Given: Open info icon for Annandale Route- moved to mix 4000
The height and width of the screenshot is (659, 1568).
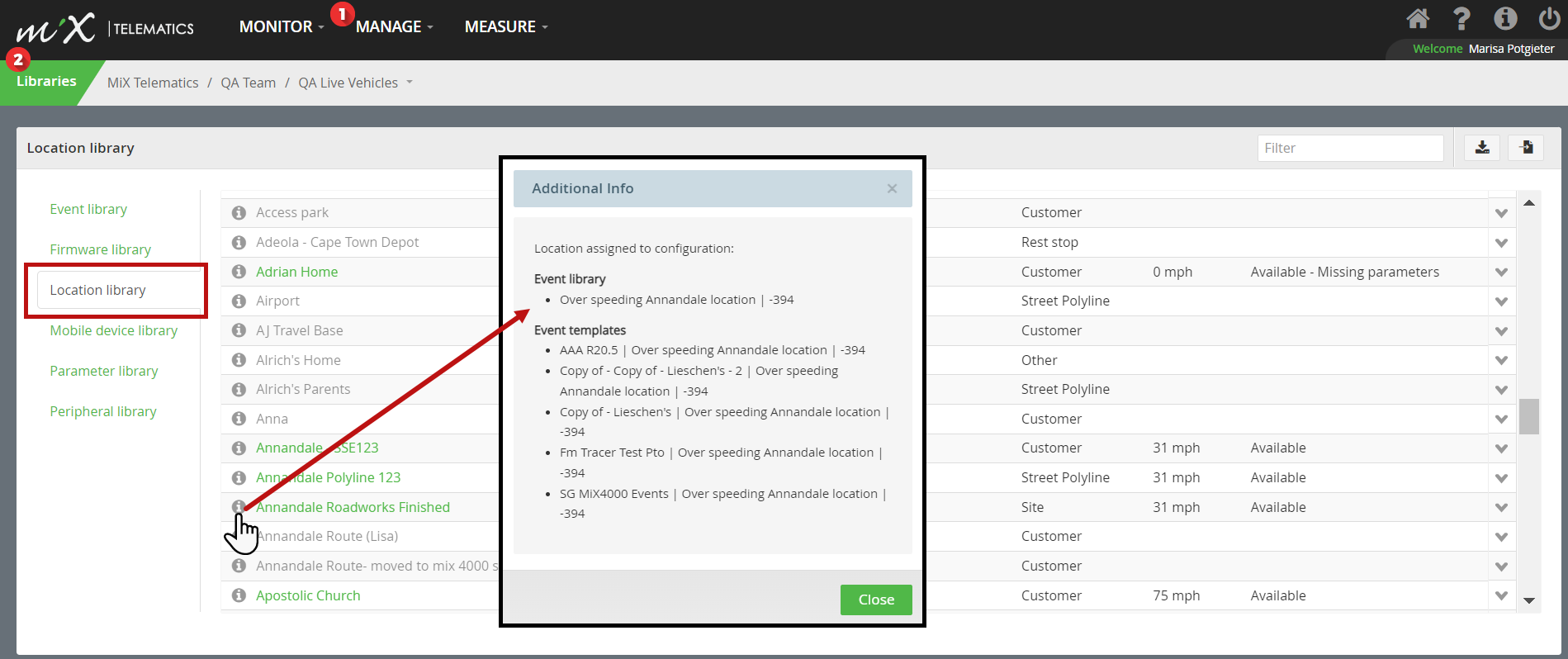Looking at the screenshot, I should 239,566.
